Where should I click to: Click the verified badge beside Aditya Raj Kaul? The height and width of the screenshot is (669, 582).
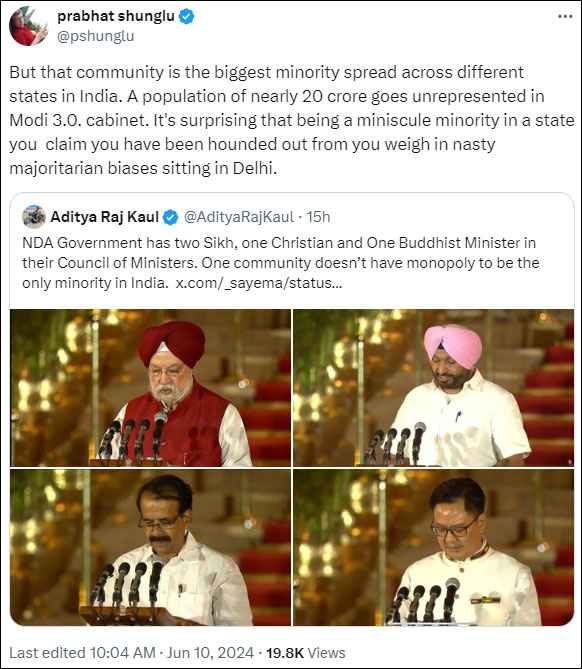click(x=171, y=217)
